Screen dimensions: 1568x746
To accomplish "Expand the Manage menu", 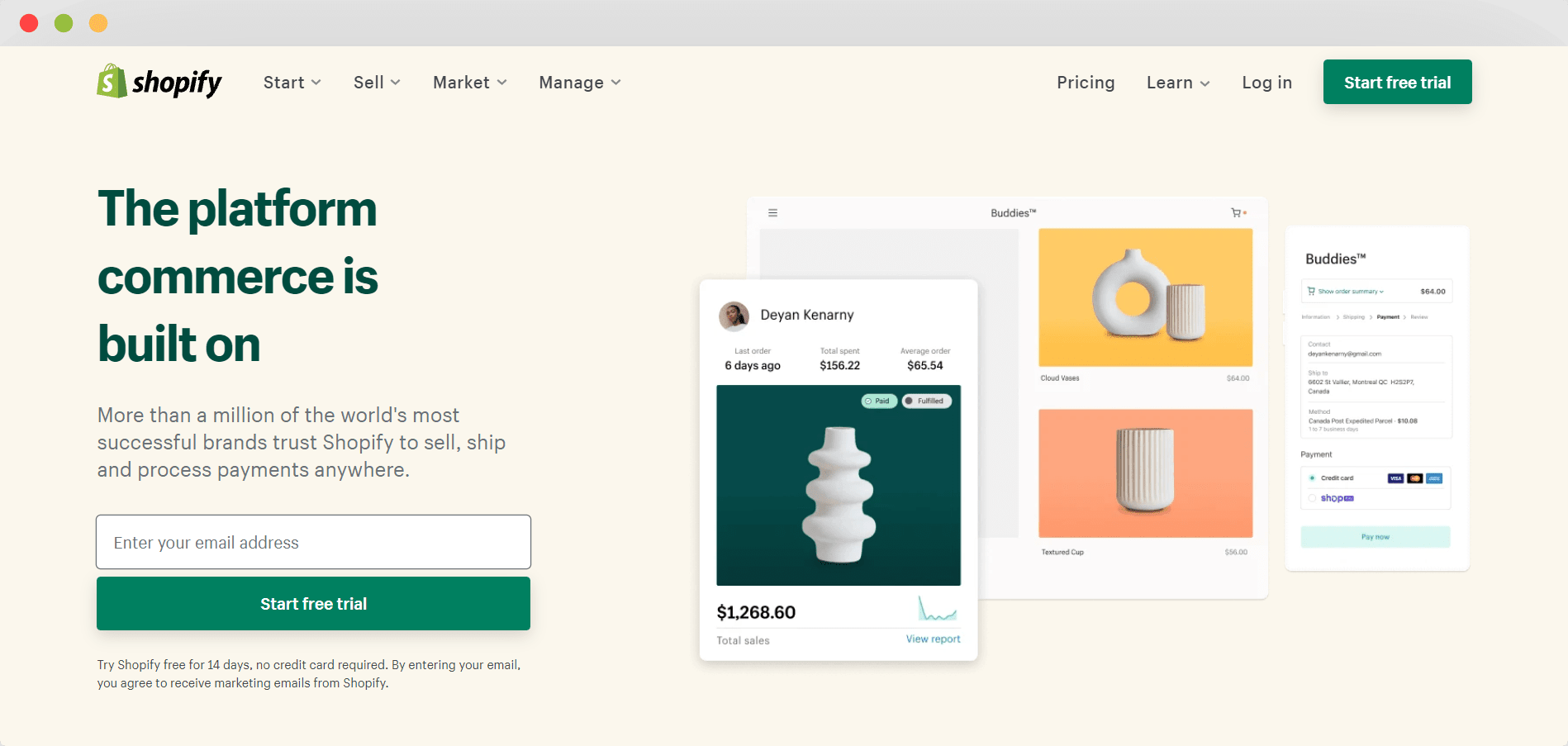I will click(x=580, y=83).
